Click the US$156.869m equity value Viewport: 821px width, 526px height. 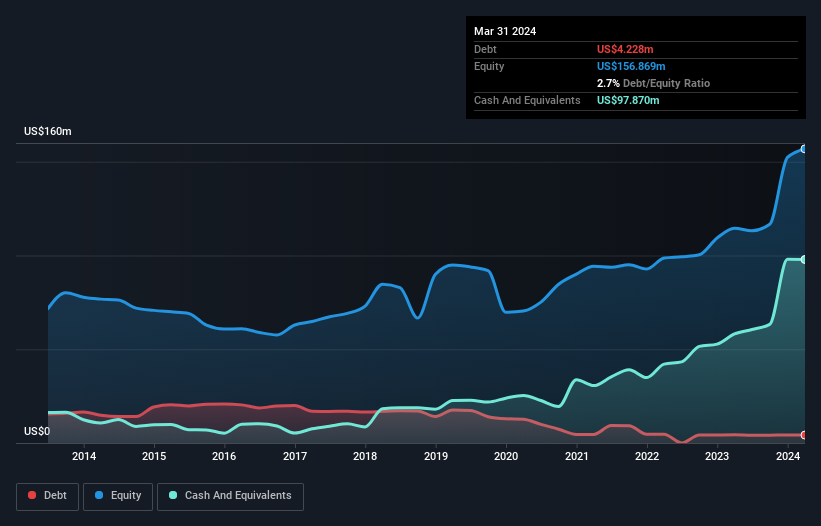tap(631, 66)
